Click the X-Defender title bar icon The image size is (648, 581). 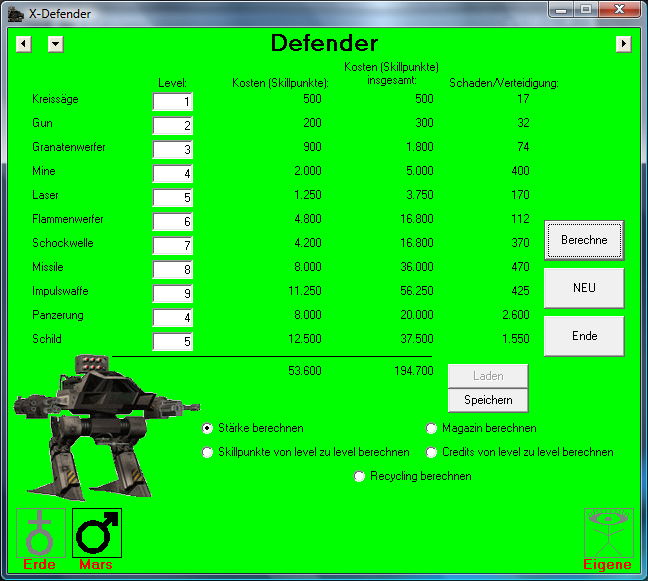pos(16,14)
